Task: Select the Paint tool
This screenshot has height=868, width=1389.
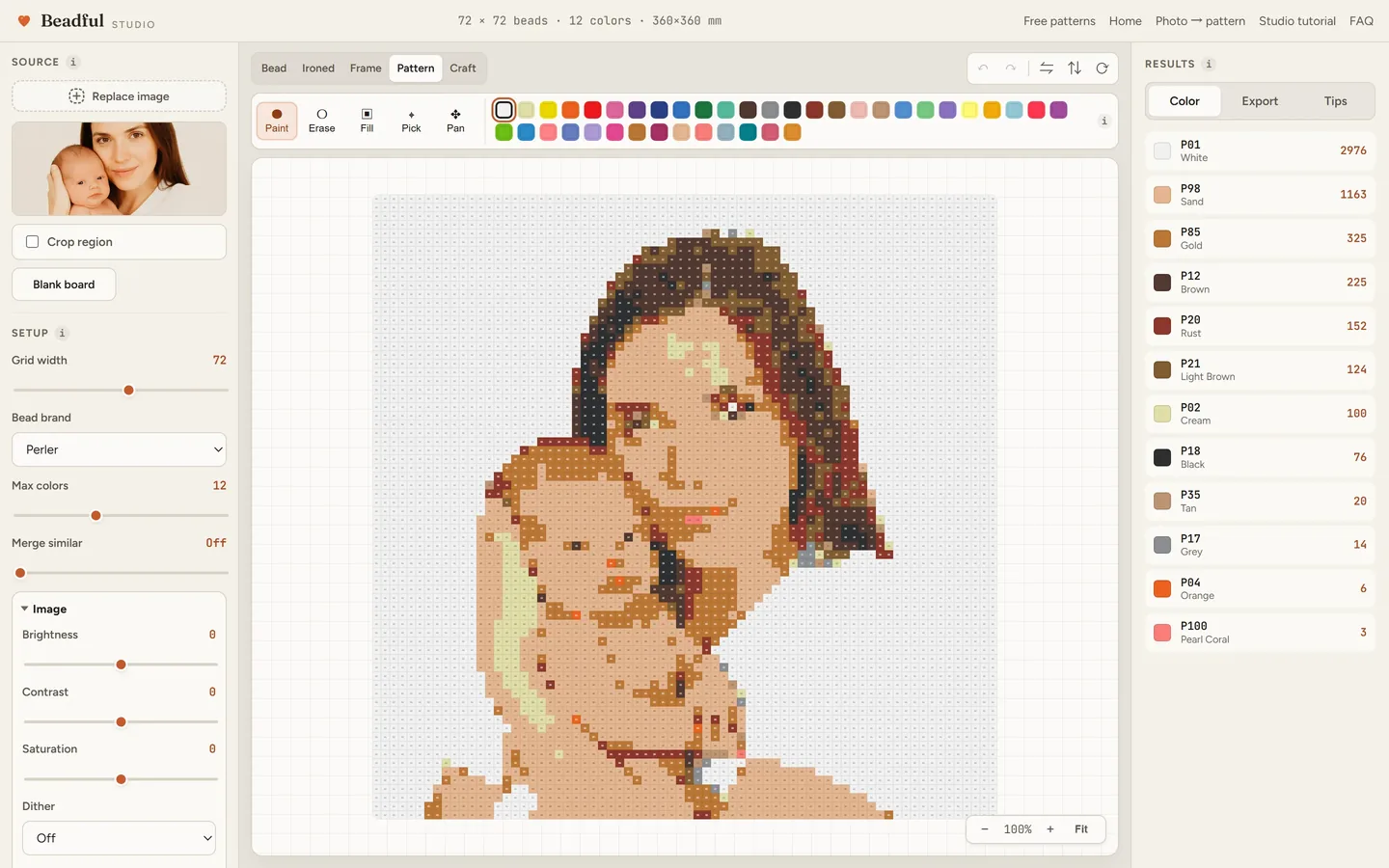Action: click(277, 121)
